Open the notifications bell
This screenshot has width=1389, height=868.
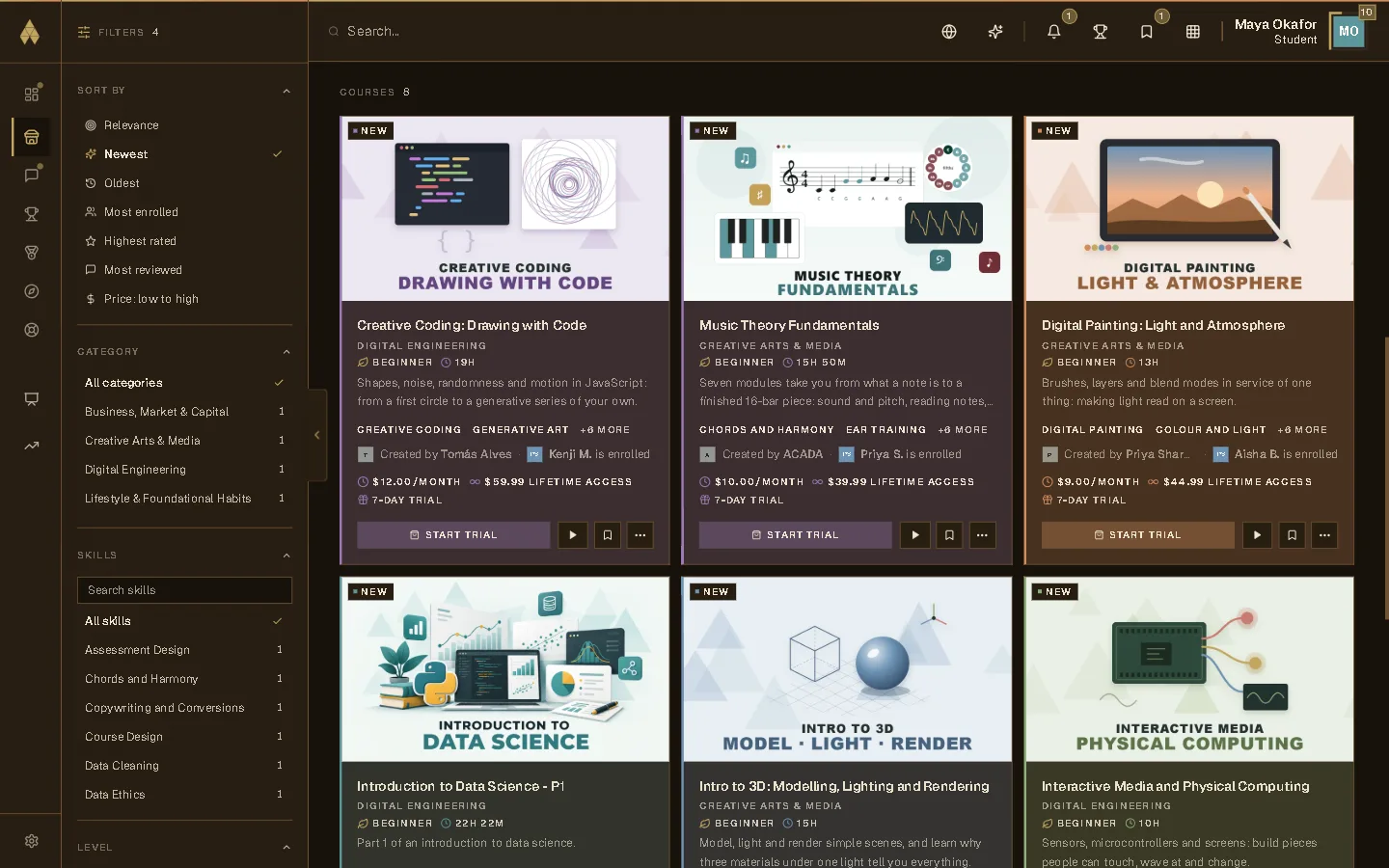[1054, 32]
